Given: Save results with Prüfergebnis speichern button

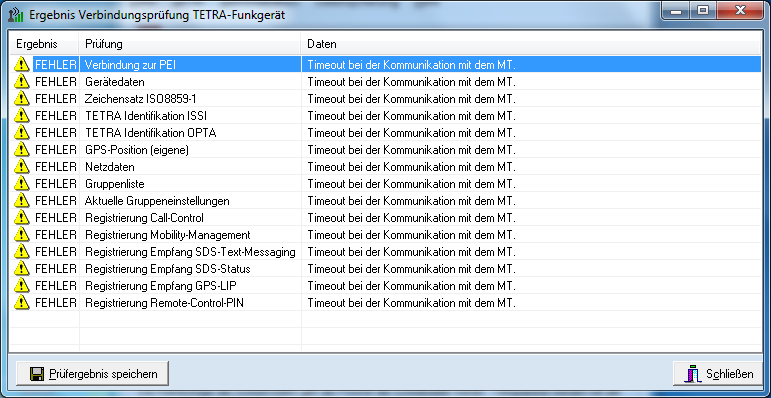Looking at the screenshot, I should [x=92, y=374].
